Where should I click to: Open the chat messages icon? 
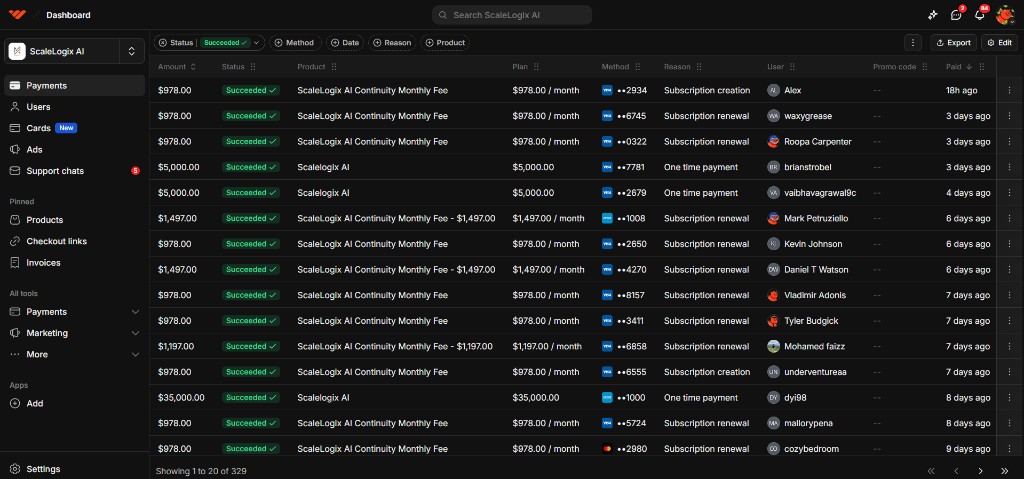point(956,15)
